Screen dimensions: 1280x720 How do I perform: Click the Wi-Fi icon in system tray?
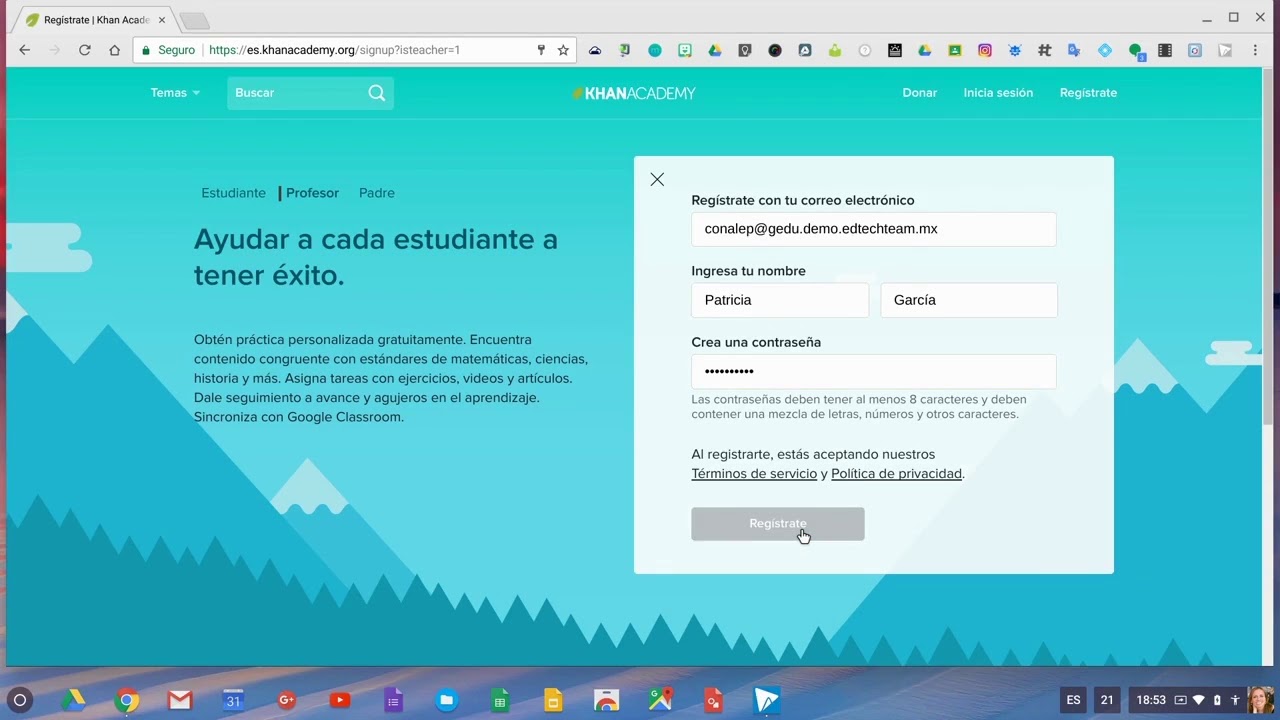click(1199, 700)
